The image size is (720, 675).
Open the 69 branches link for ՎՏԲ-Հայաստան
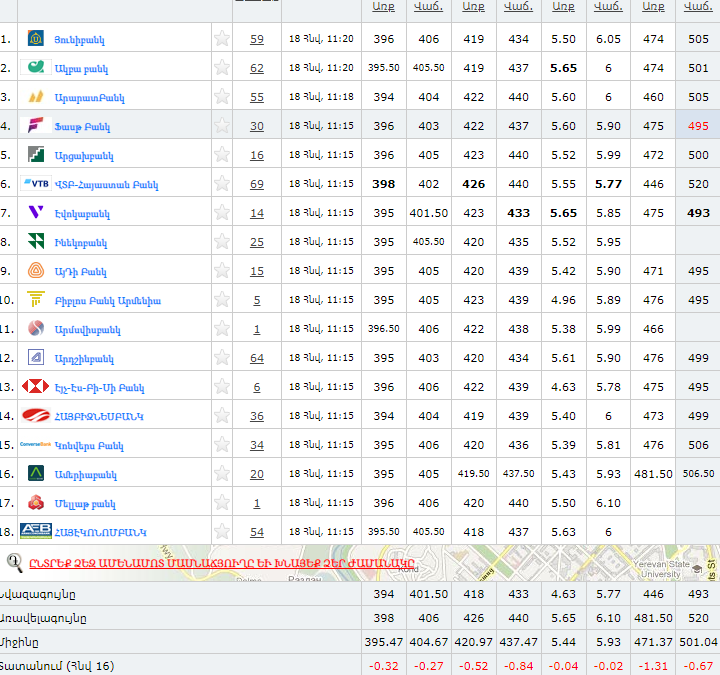pos(257,184)
